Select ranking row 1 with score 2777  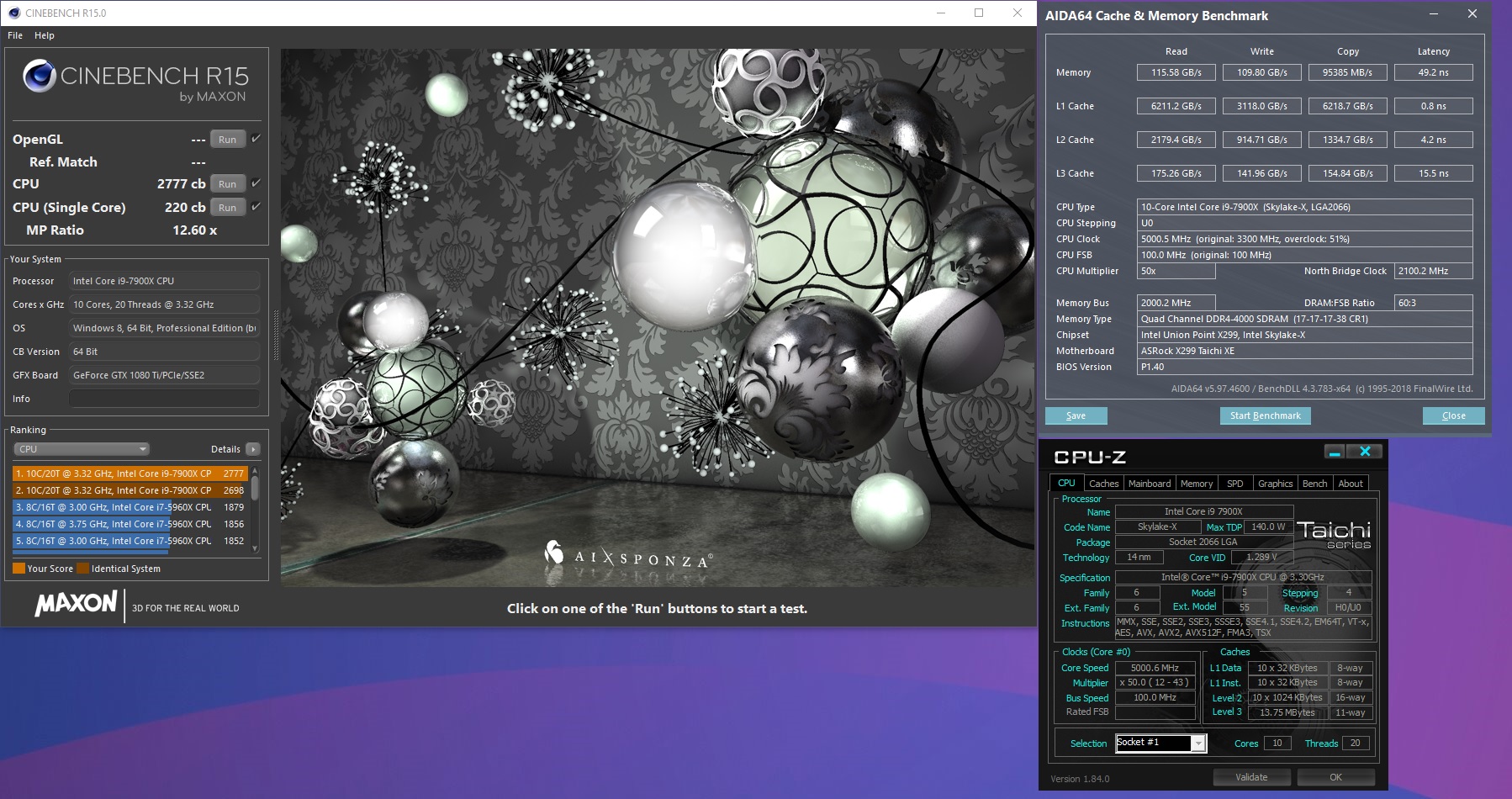tap(130, 474)
